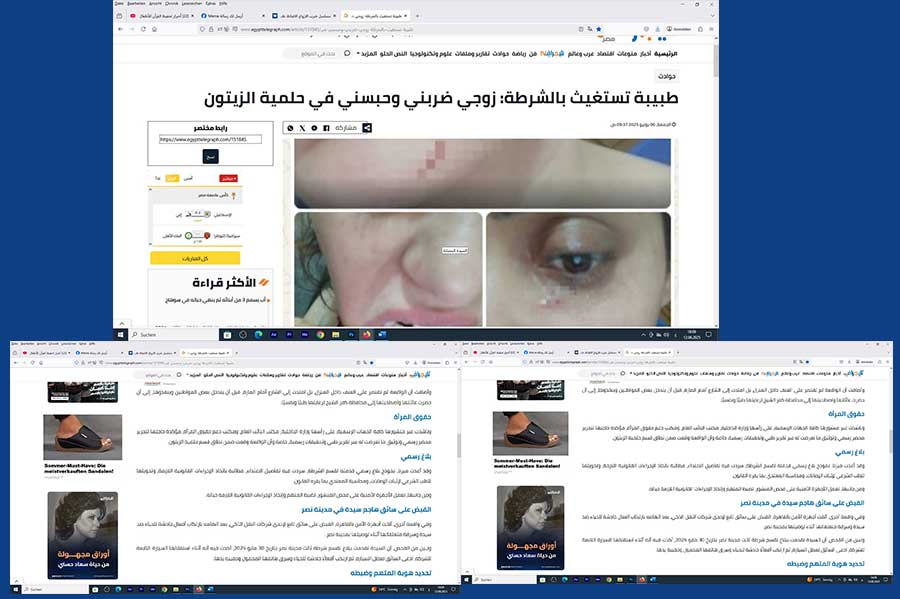This screenshot has height=599, width=900.
Task: Share article via WhatsApp in top window
Action: [x=290, y=128]
